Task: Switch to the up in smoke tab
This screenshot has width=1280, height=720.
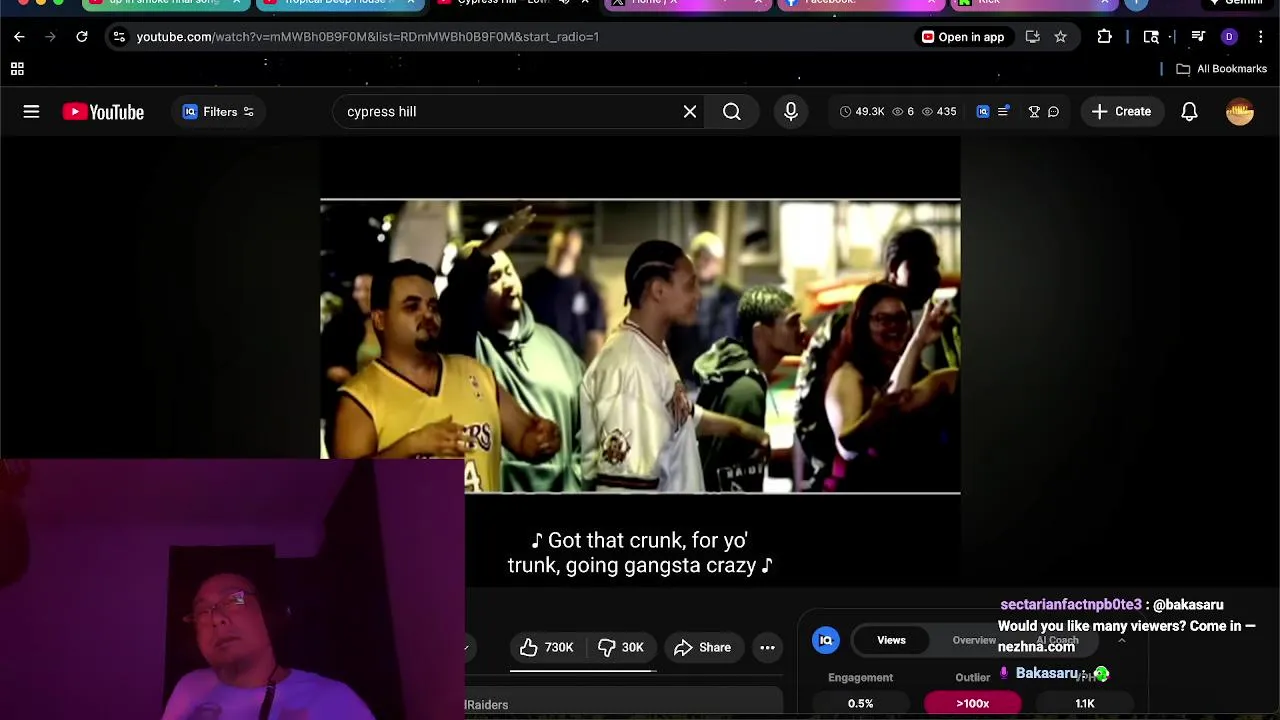Action: pyautogui.click(x=165, y=3)
